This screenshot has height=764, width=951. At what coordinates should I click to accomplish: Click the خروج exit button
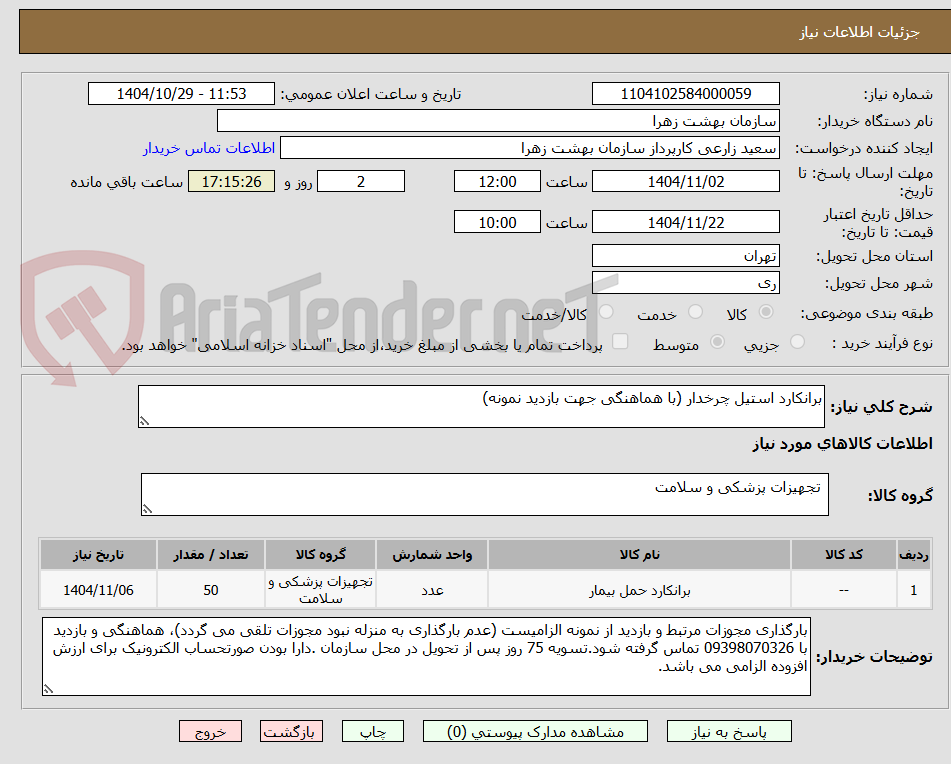(210, 731)
